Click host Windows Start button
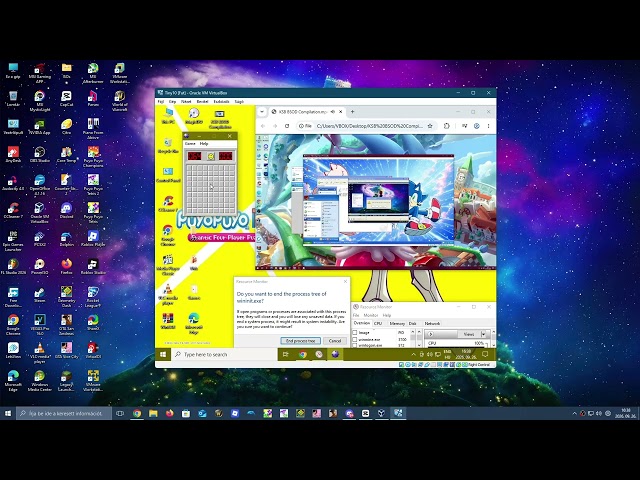Viewport: 640px width, 480px height. pos(8,413)
